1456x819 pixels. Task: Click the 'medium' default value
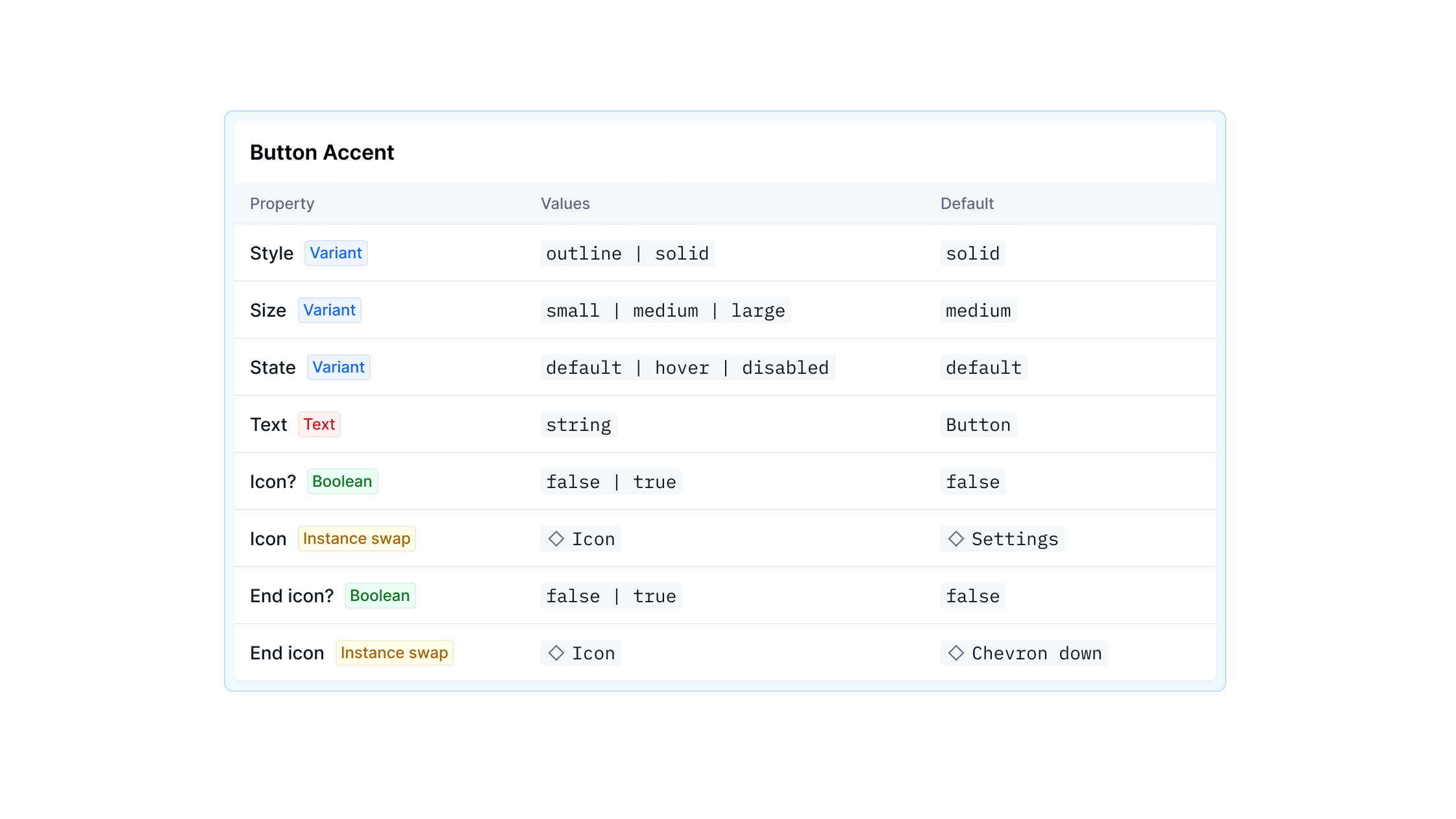(x=978, y=310)
